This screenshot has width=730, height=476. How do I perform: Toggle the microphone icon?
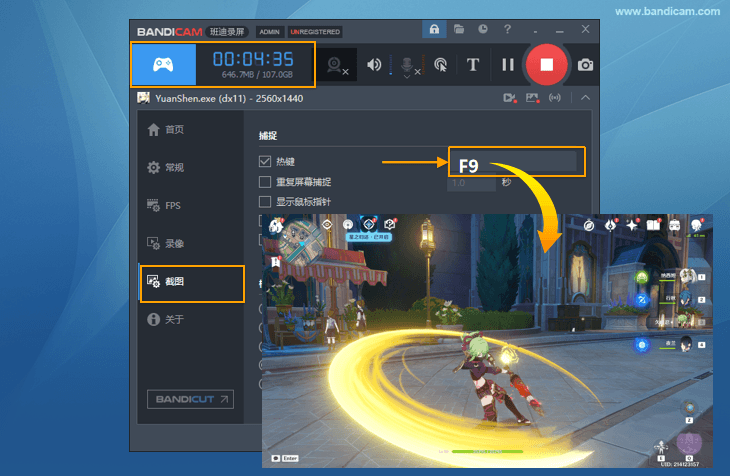click(407, 65)
